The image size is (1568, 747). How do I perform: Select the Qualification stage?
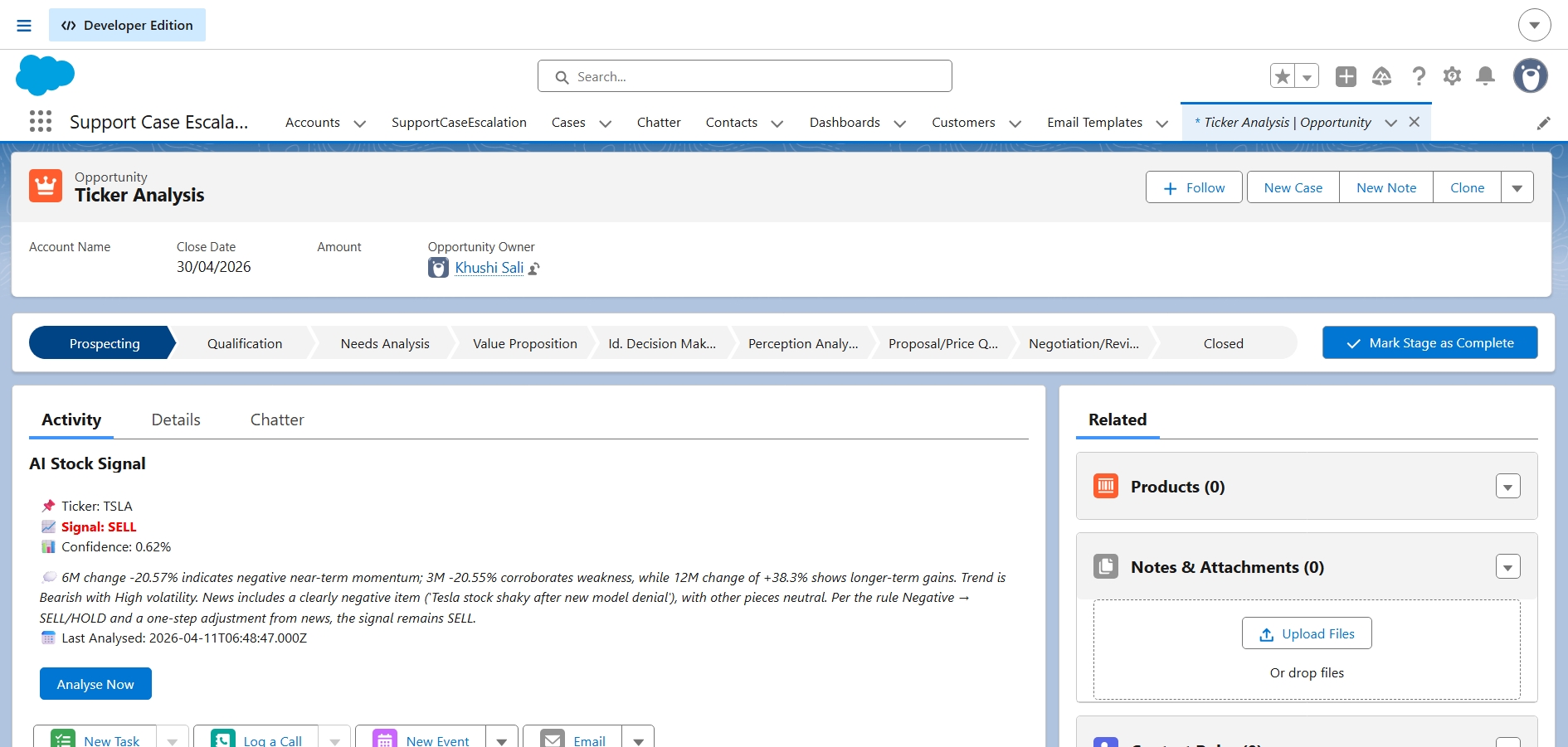tap(245, 343)
